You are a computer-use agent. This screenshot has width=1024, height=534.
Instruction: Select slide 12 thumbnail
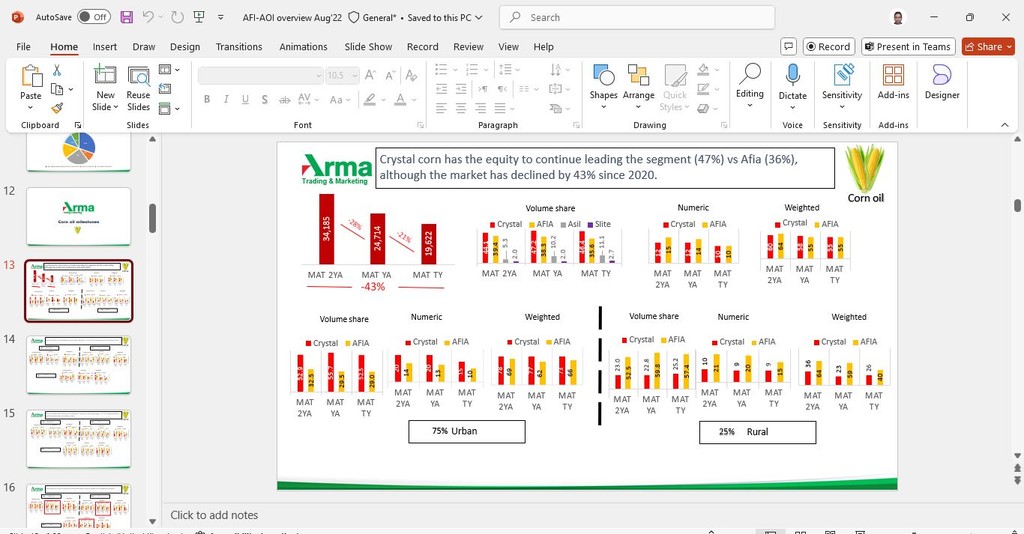click(78, 217)
